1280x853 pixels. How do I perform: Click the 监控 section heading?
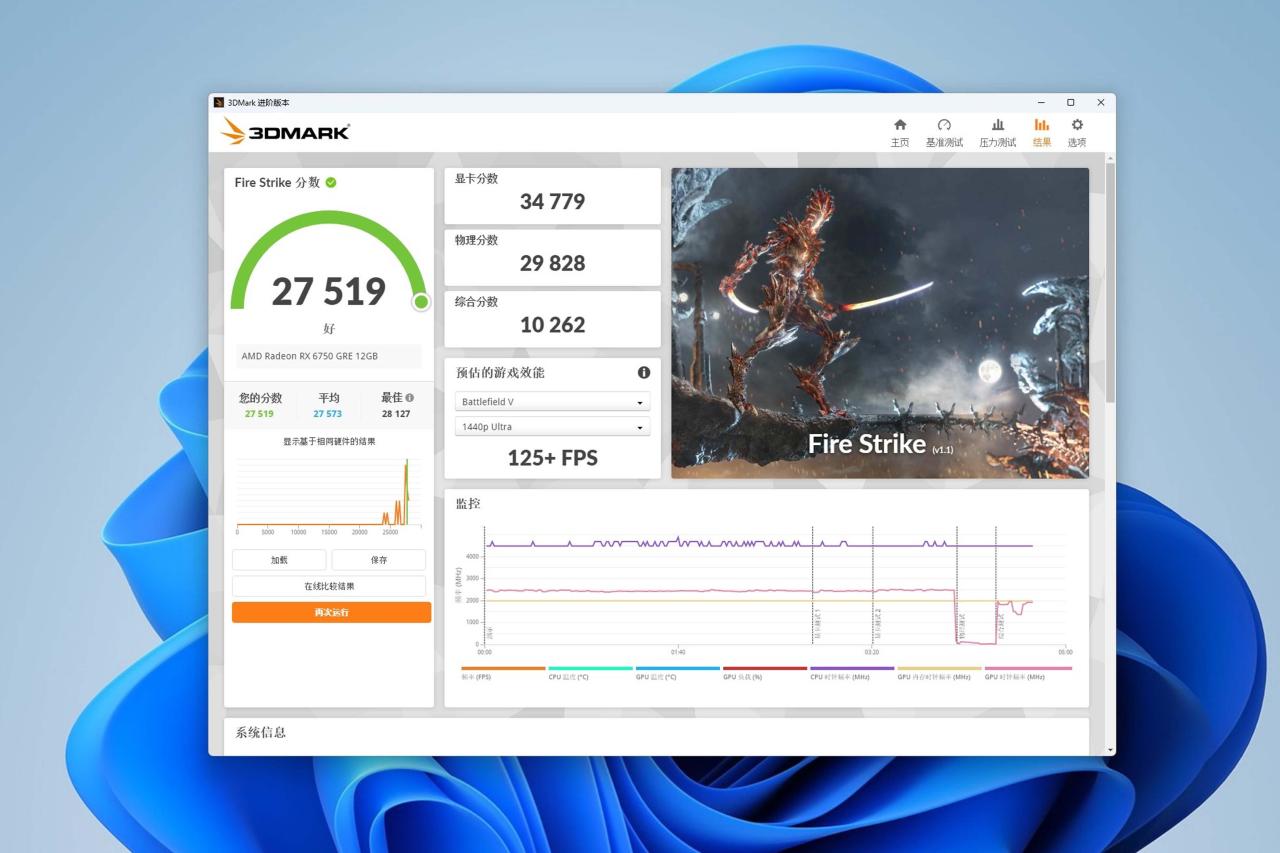tap(468, 504)
